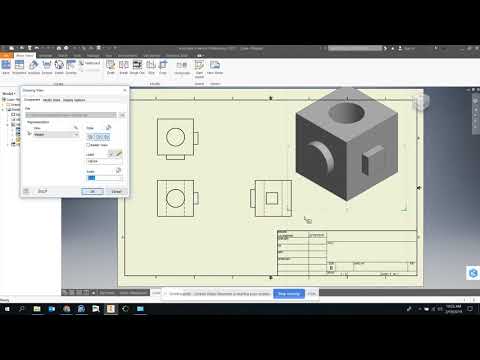The image size is (480, 360).
Task: Switch to the Model State tab
Action: (52, 100)
